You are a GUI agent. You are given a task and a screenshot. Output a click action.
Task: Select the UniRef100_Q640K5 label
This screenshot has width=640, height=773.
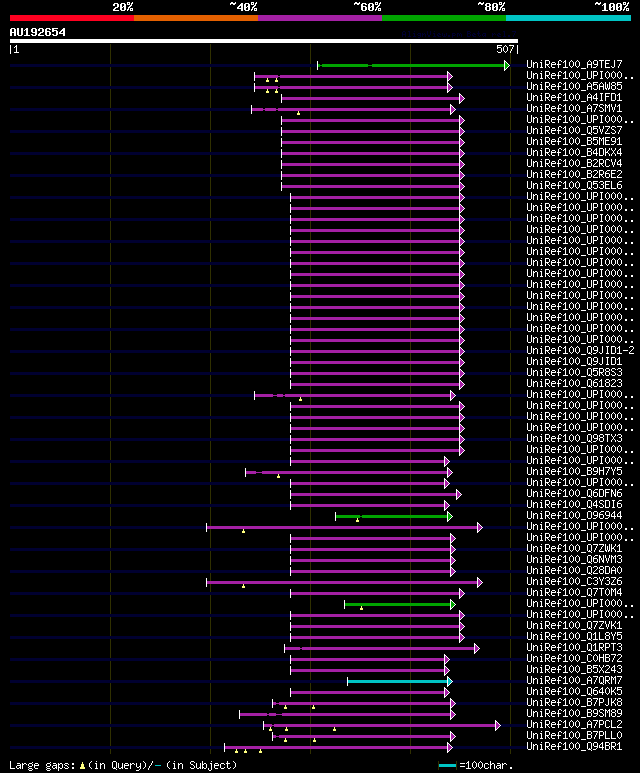click(x=574, y=692)
